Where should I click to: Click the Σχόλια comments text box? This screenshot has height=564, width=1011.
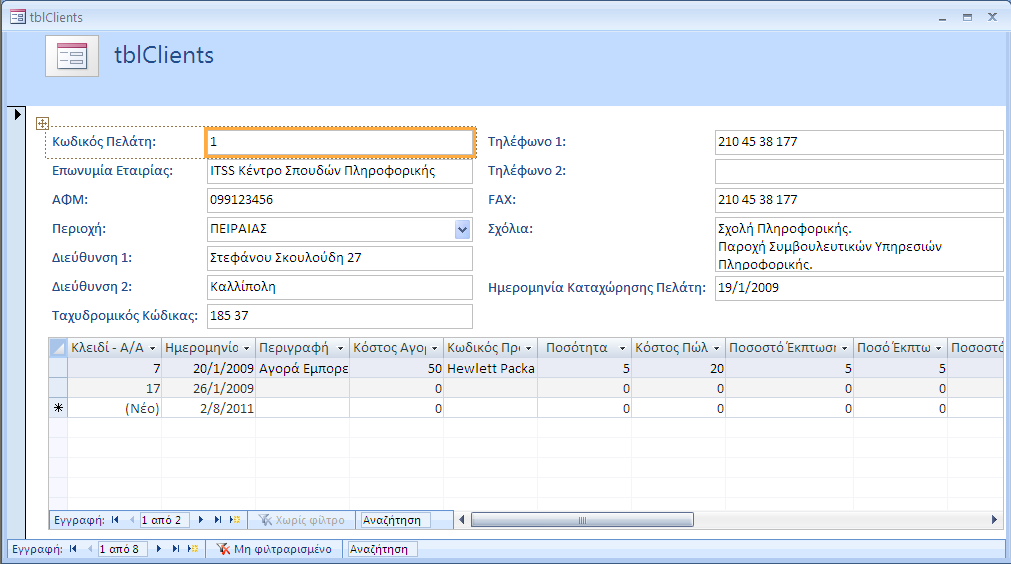point(859,244)
